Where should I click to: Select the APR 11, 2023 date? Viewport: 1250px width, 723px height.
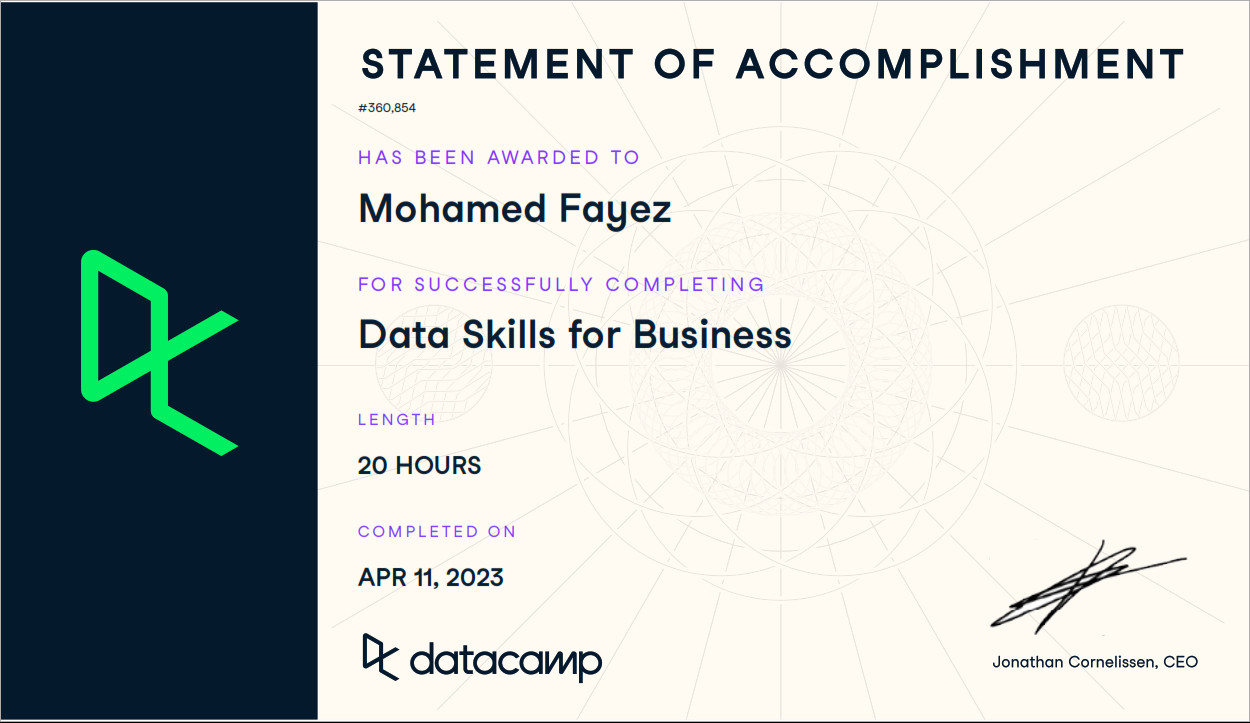point(430,577)
